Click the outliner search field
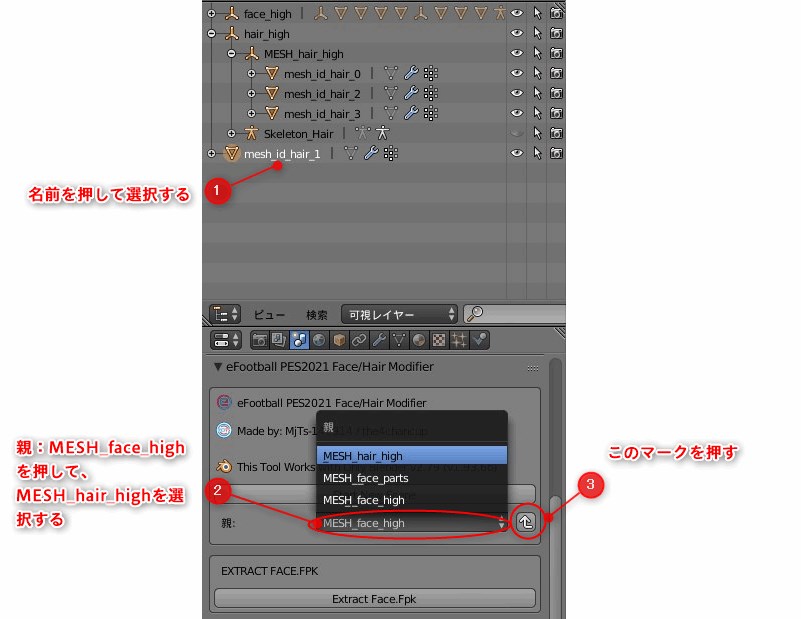This screenshot has height=619, width=801. [x=510, y=313]
